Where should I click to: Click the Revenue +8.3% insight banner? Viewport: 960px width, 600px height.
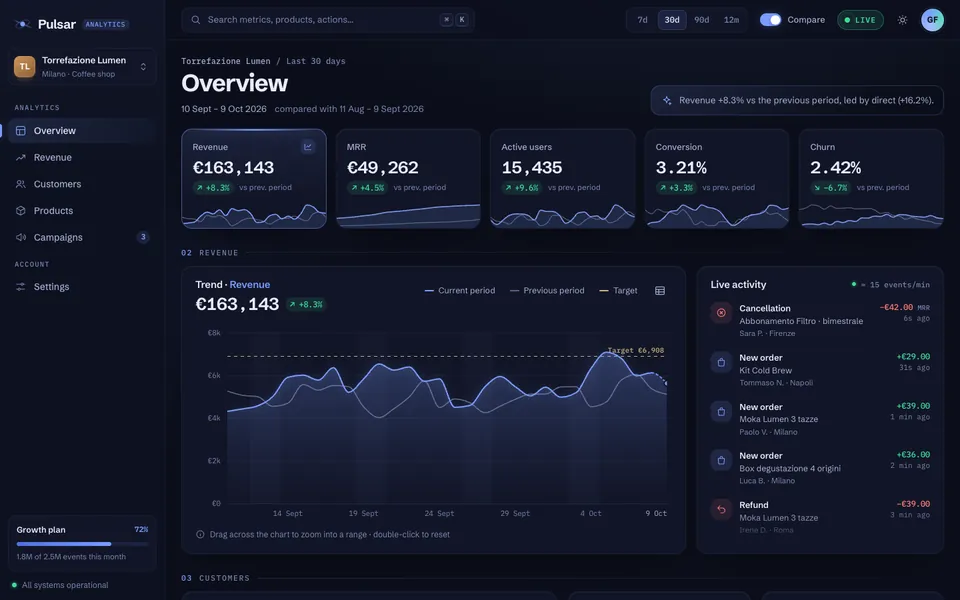tap(797, 100)
